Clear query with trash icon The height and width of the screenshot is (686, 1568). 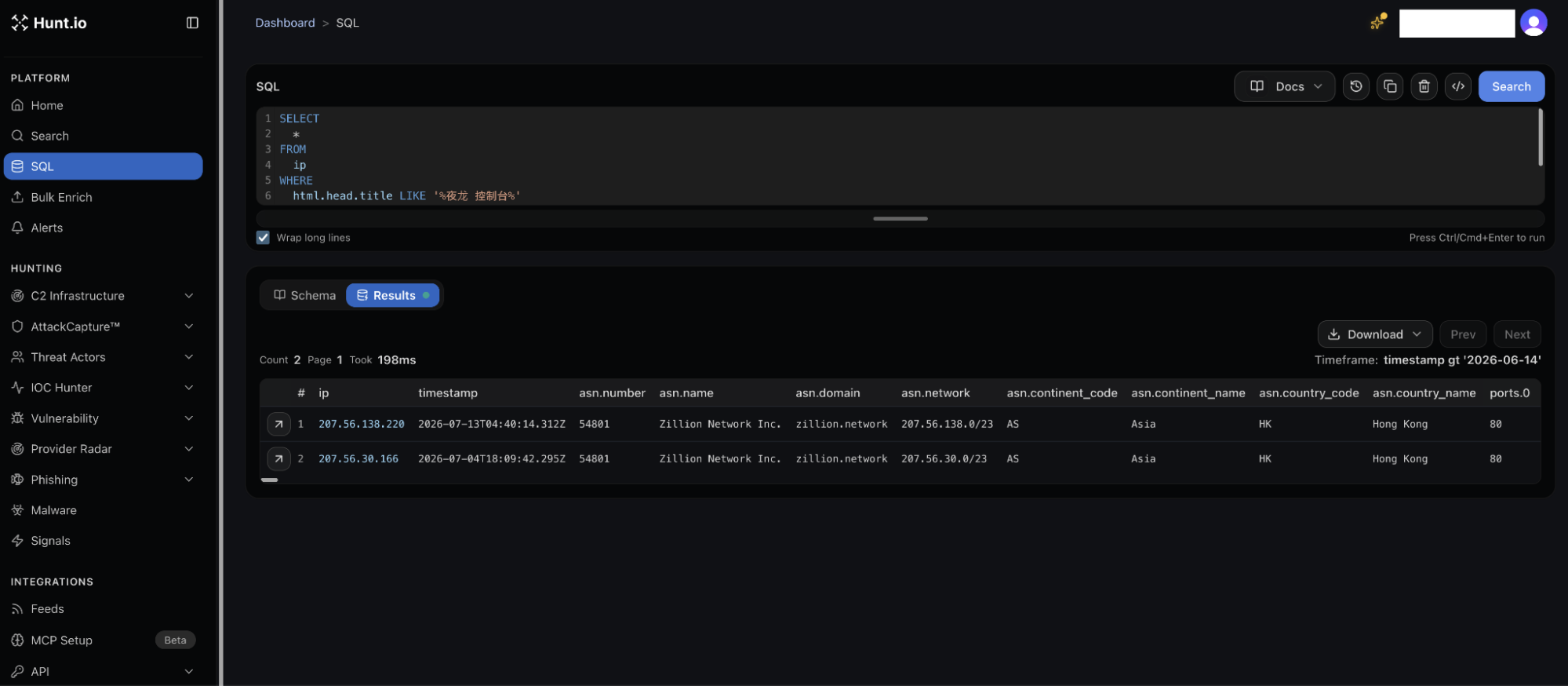tap(1424, 86)
